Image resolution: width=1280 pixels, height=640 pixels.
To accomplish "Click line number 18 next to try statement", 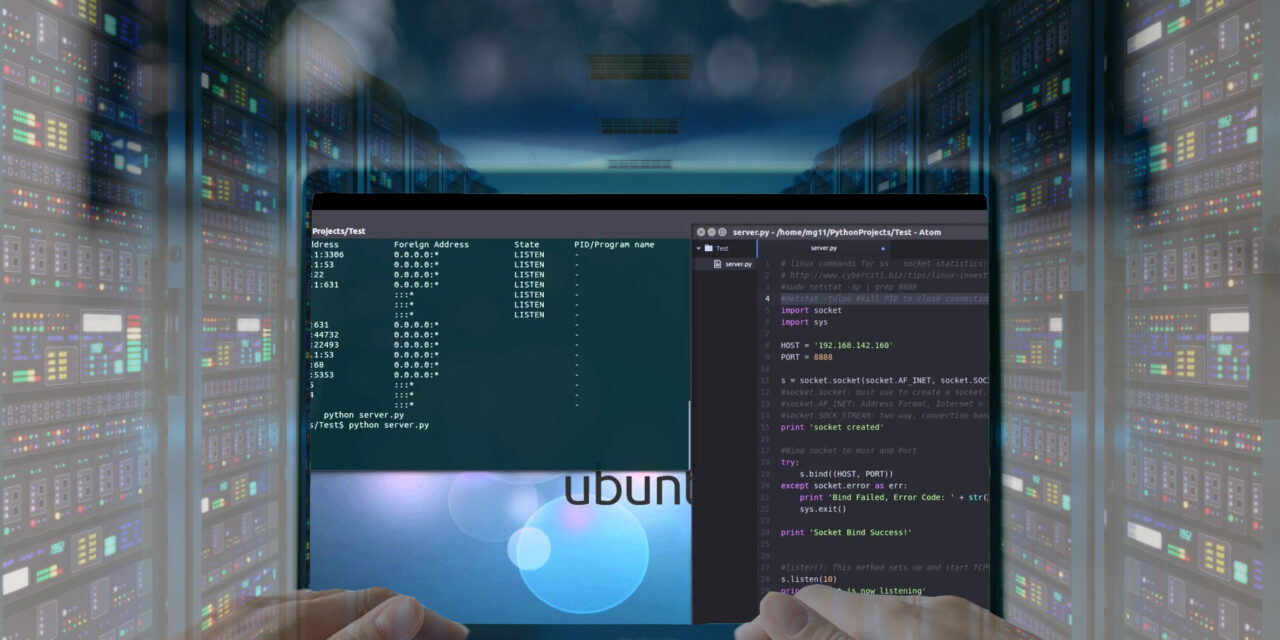I will click(x=766, y=461).
